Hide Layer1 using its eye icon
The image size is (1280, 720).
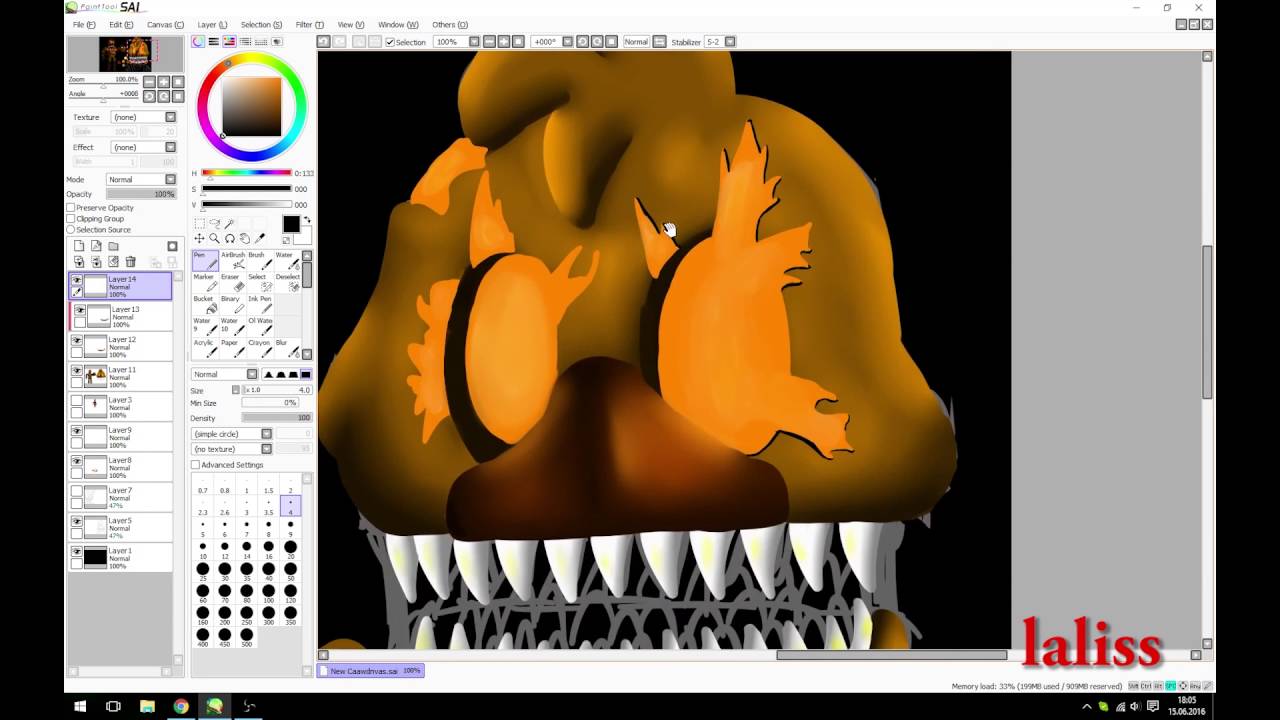click(x=77, y=551)
